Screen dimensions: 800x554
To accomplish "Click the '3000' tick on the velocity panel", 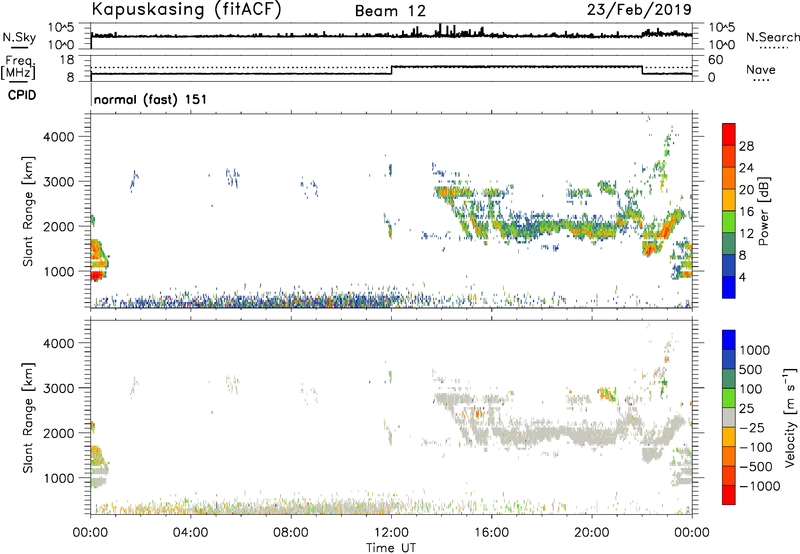I will click(58, 388).
